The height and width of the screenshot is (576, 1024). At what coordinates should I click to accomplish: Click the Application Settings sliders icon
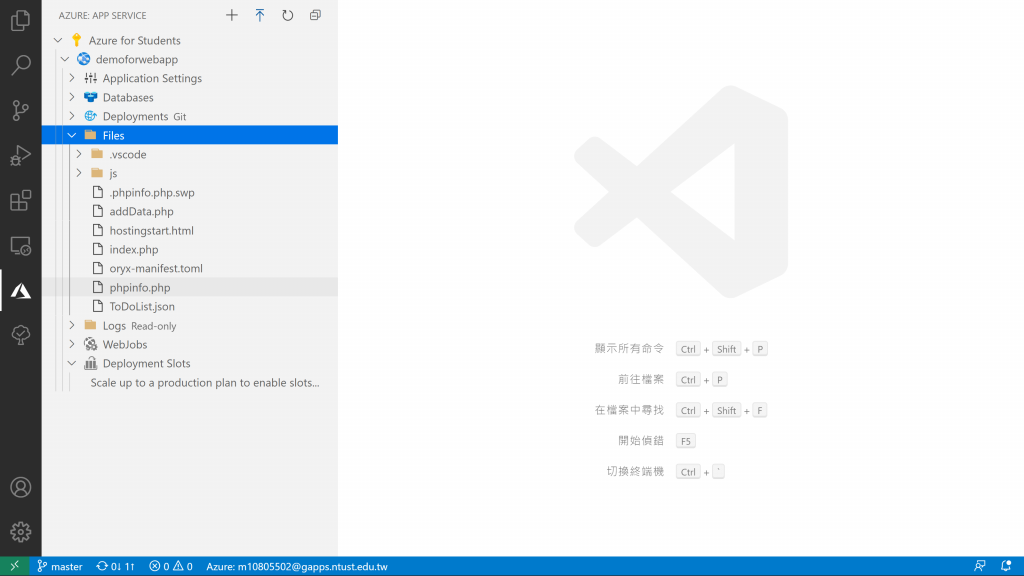click(91, 78)
